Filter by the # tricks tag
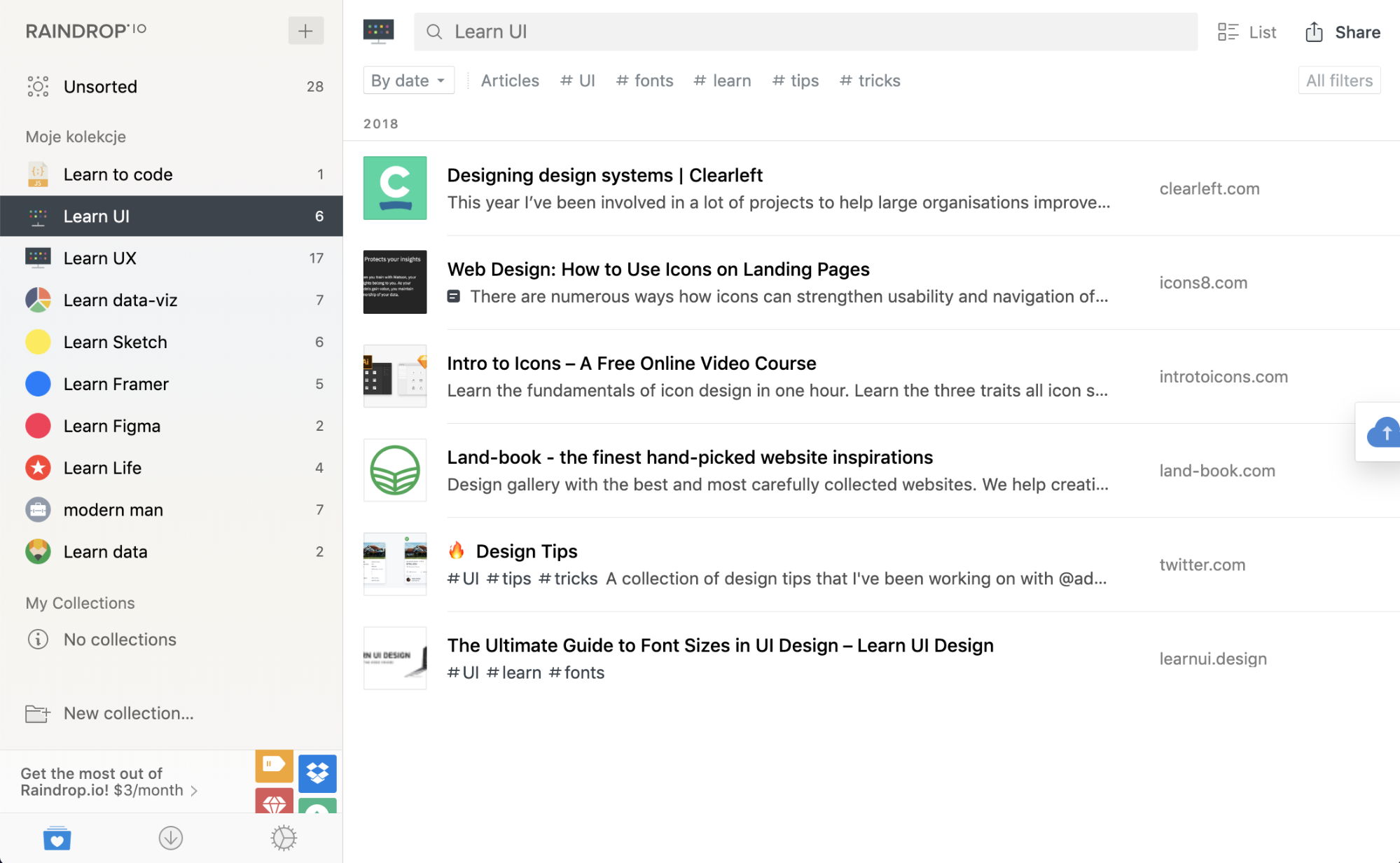The image size is (1400, 863). tap(870, 81)
